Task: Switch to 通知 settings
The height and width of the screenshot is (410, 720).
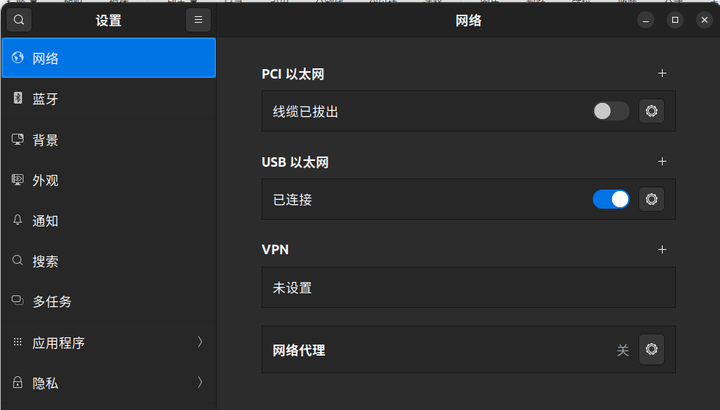Action: tap(45, 221)
